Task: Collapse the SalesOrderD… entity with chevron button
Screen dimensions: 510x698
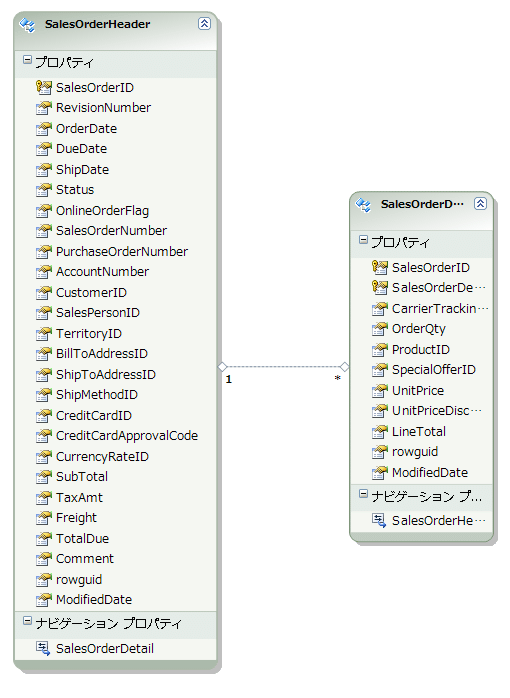Action: click(480, 203)
